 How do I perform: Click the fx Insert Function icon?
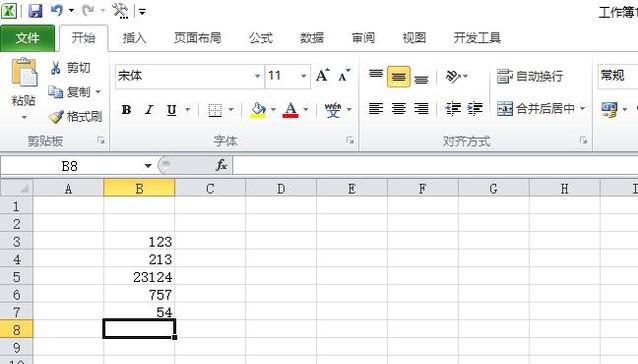pos(222,165)
